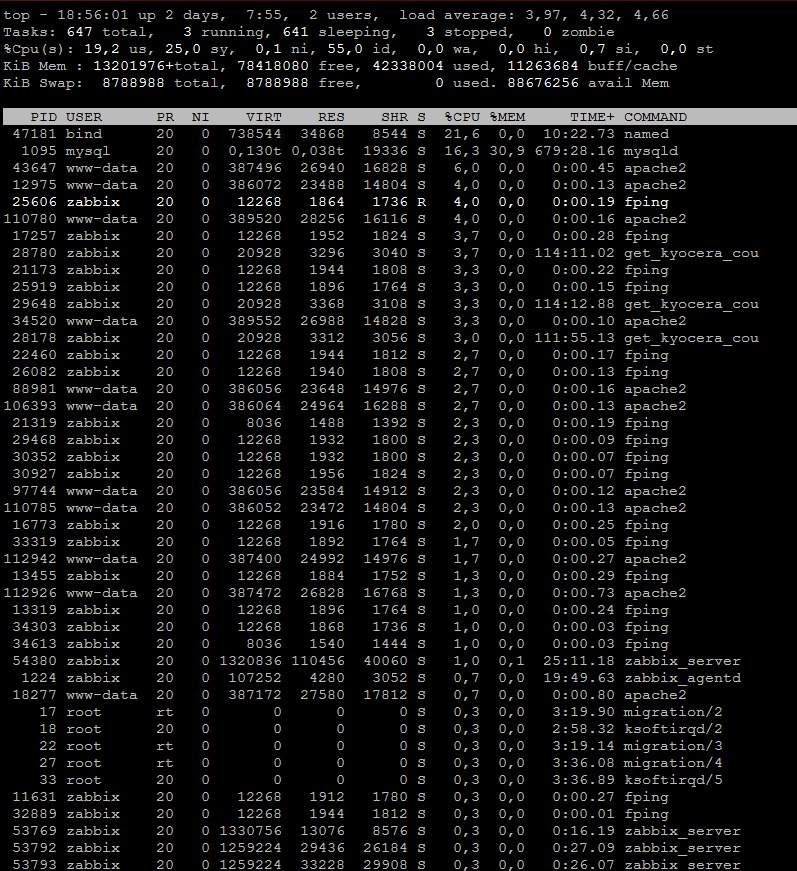The height and width of the screenshot is (871, 797).
Task: Click VIRT 1320836 of zabbix_server
Action: pos(250,661)
